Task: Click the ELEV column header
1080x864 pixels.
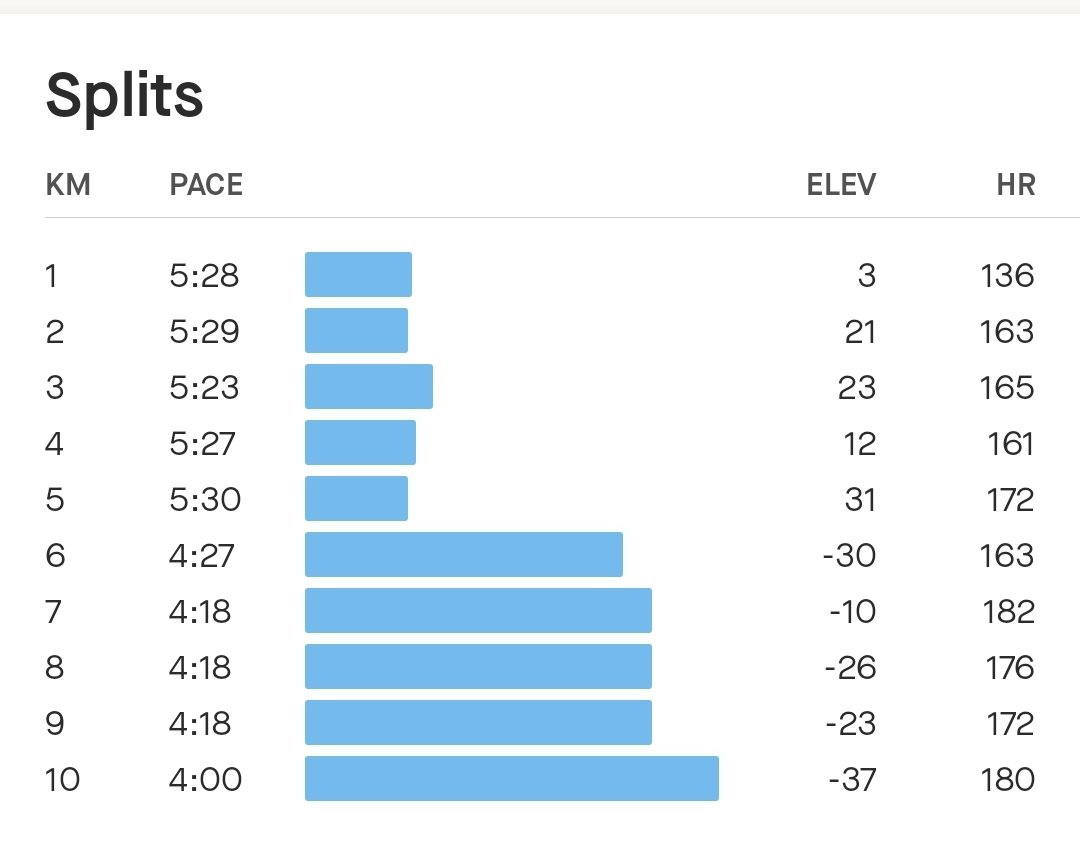Action: [x=841, y=185]
